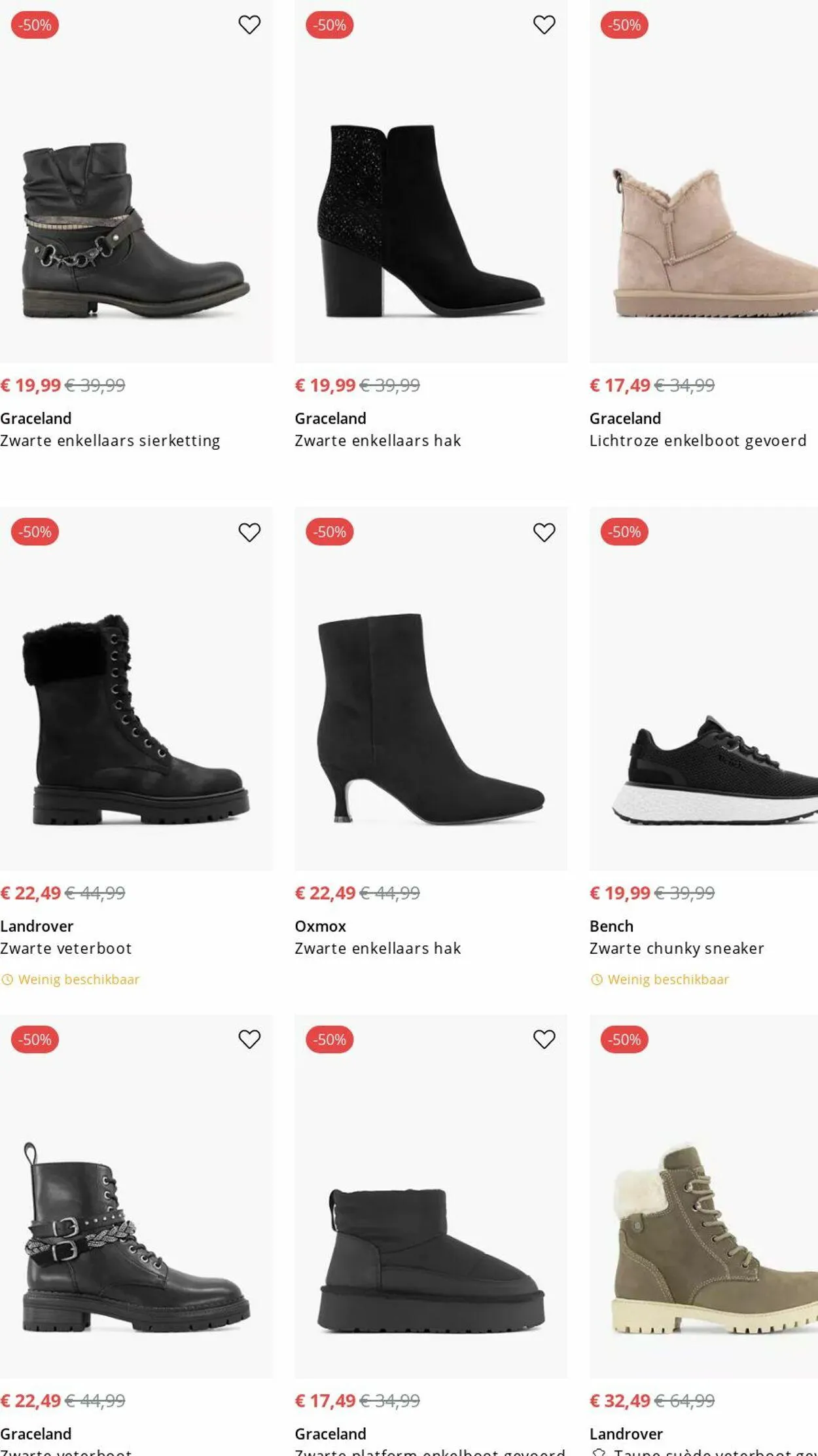Tap heart on Graceland glitter heel boot

tap(544, 25)
